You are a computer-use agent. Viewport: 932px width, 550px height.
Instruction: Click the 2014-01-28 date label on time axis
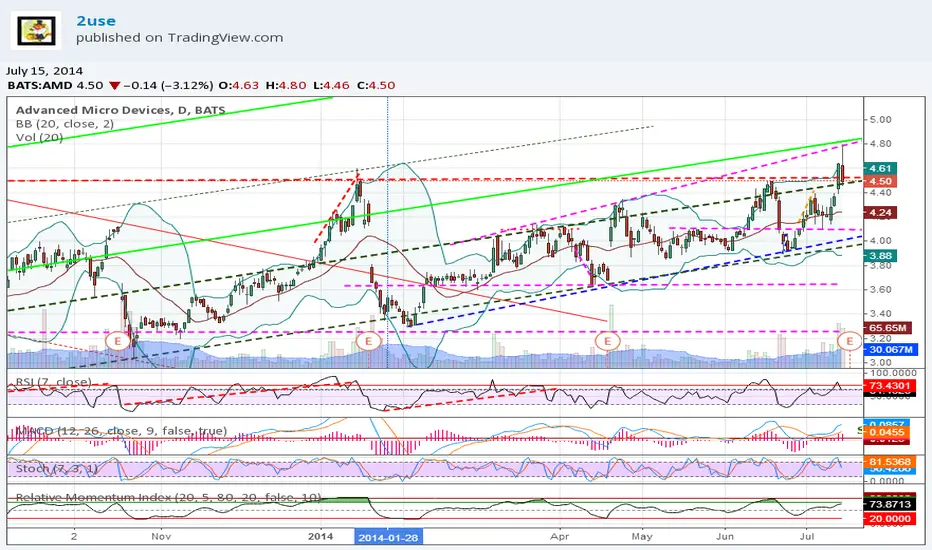388,537
